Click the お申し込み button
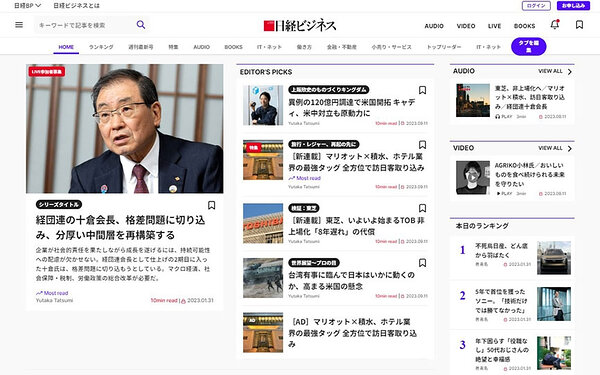 pyautogui.click(x=573, y=6)
